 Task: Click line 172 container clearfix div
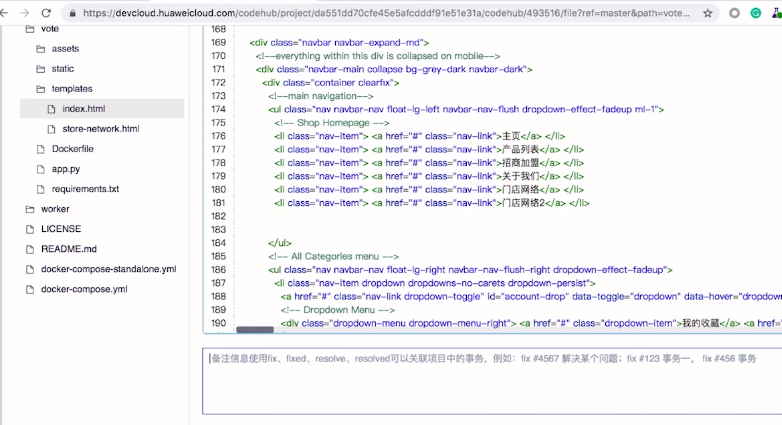pyautogui.click(x=331, y=83)
